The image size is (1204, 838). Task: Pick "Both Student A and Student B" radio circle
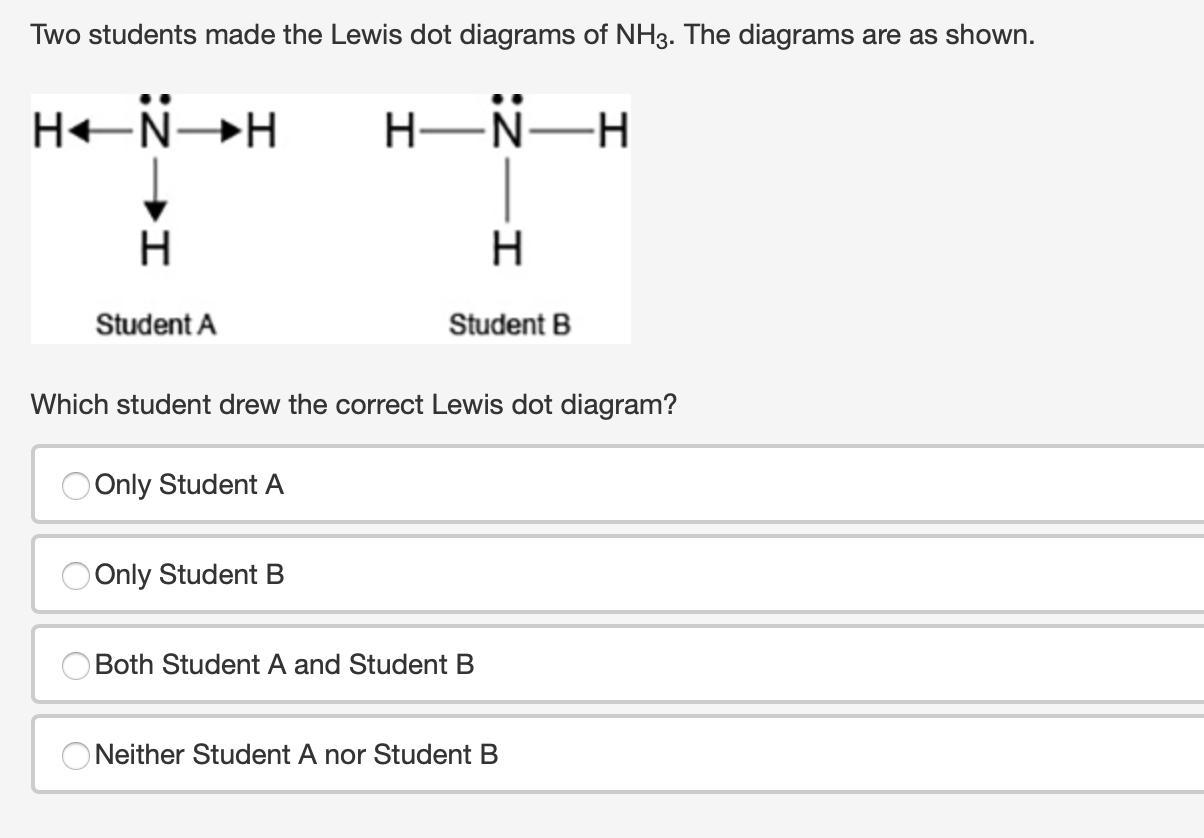[x=76, y=666]
